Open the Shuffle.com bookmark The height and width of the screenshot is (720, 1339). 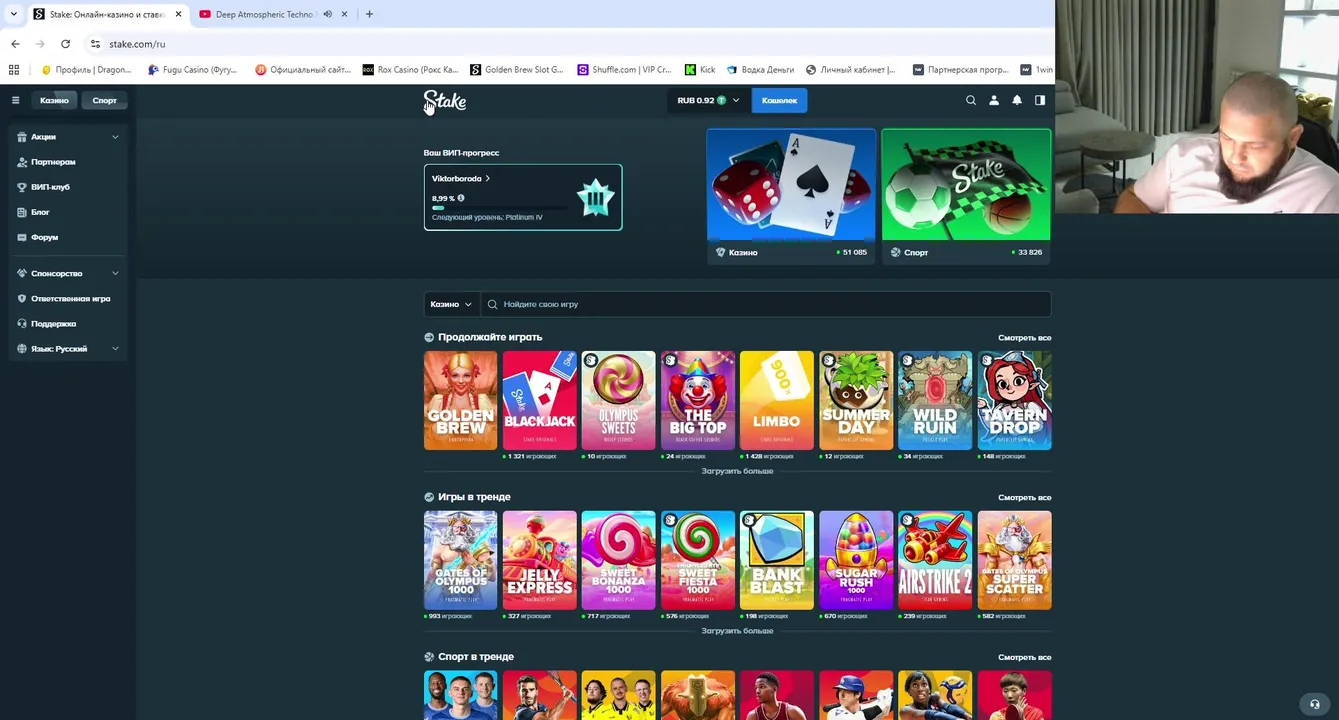click(x=624, y=70)
